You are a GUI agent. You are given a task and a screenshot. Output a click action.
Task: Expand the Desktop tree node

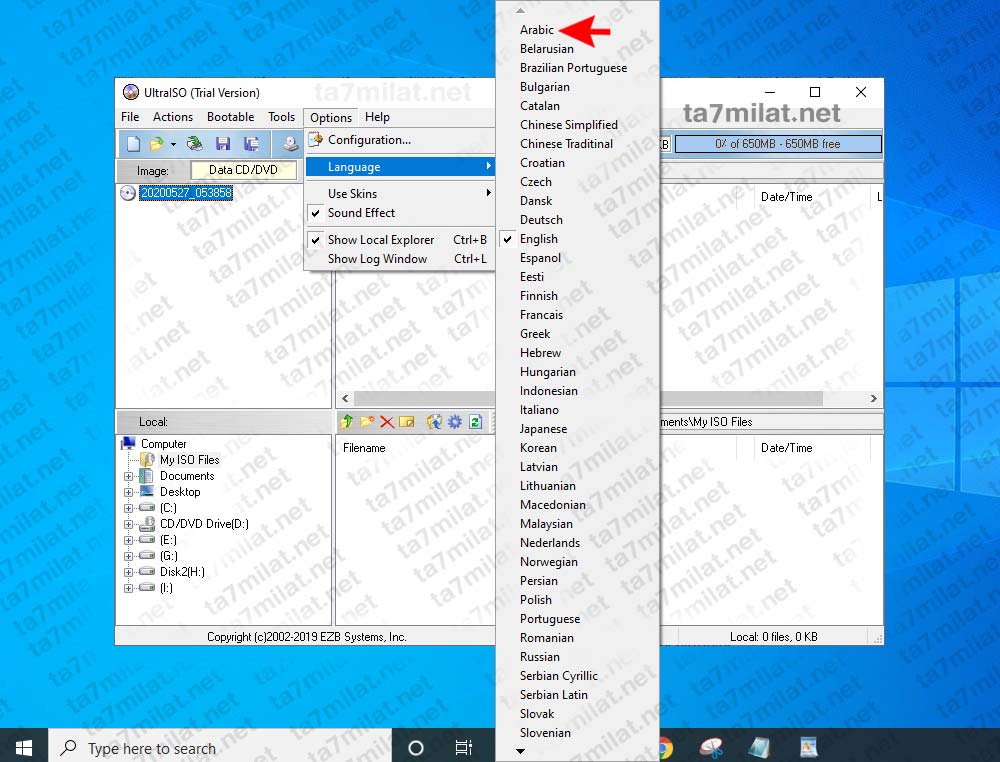tap(129, 492)
